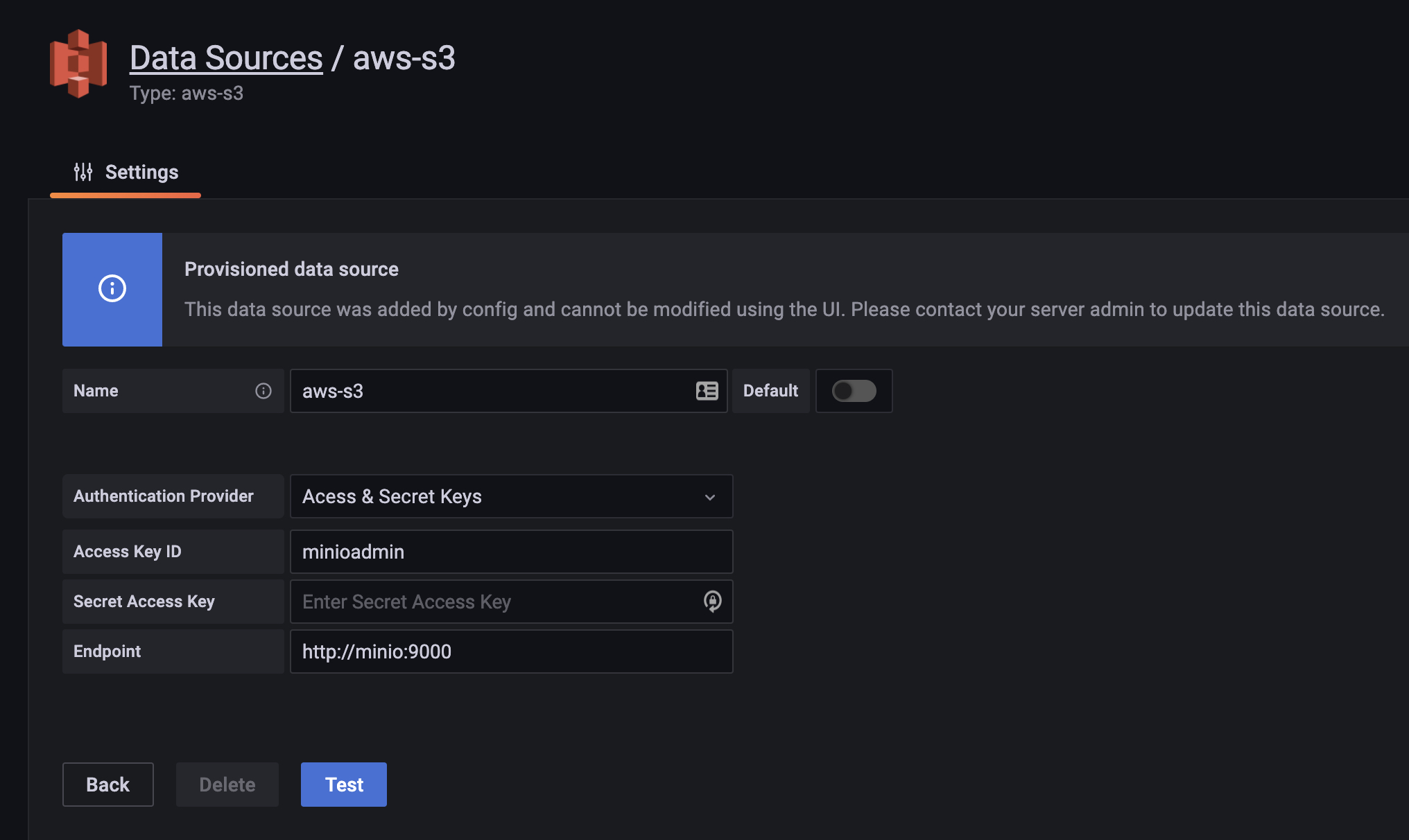Viewport: 1409px width, 840px height.
Task: Click the Test button
Action: coord(344,785)
